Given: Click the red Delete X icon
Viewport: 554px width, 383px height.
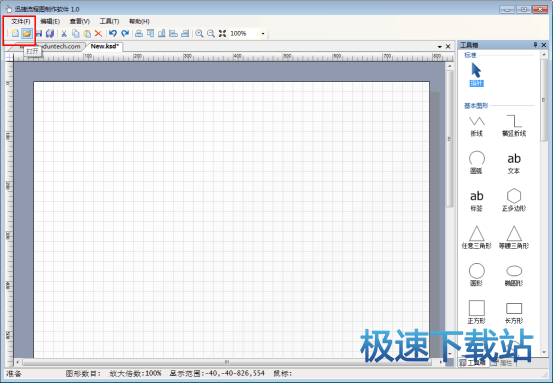Looking at the screenshot, I should click(x=98, y=34).
